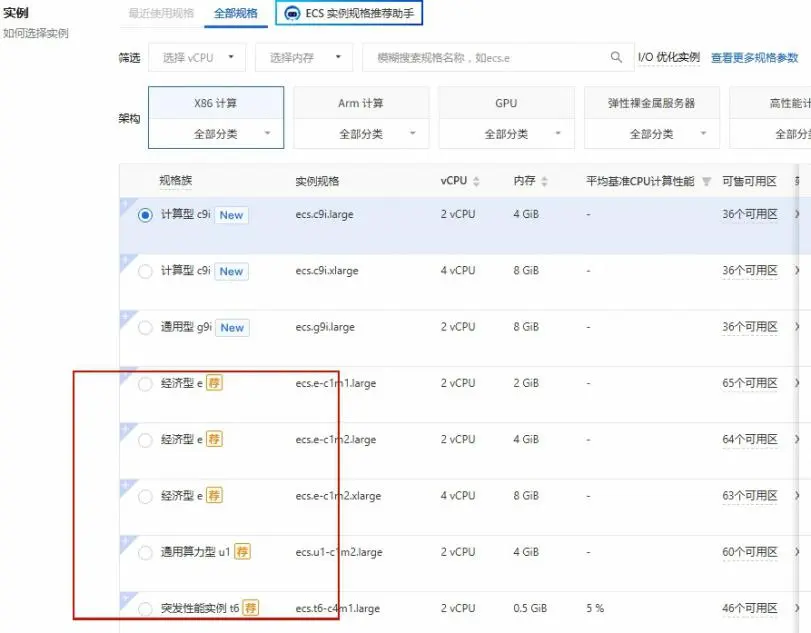Click 64个可用区 link for ecs.e-c1m2.large
The width and height of the screenshot is (811, 633).
(750, 440)
